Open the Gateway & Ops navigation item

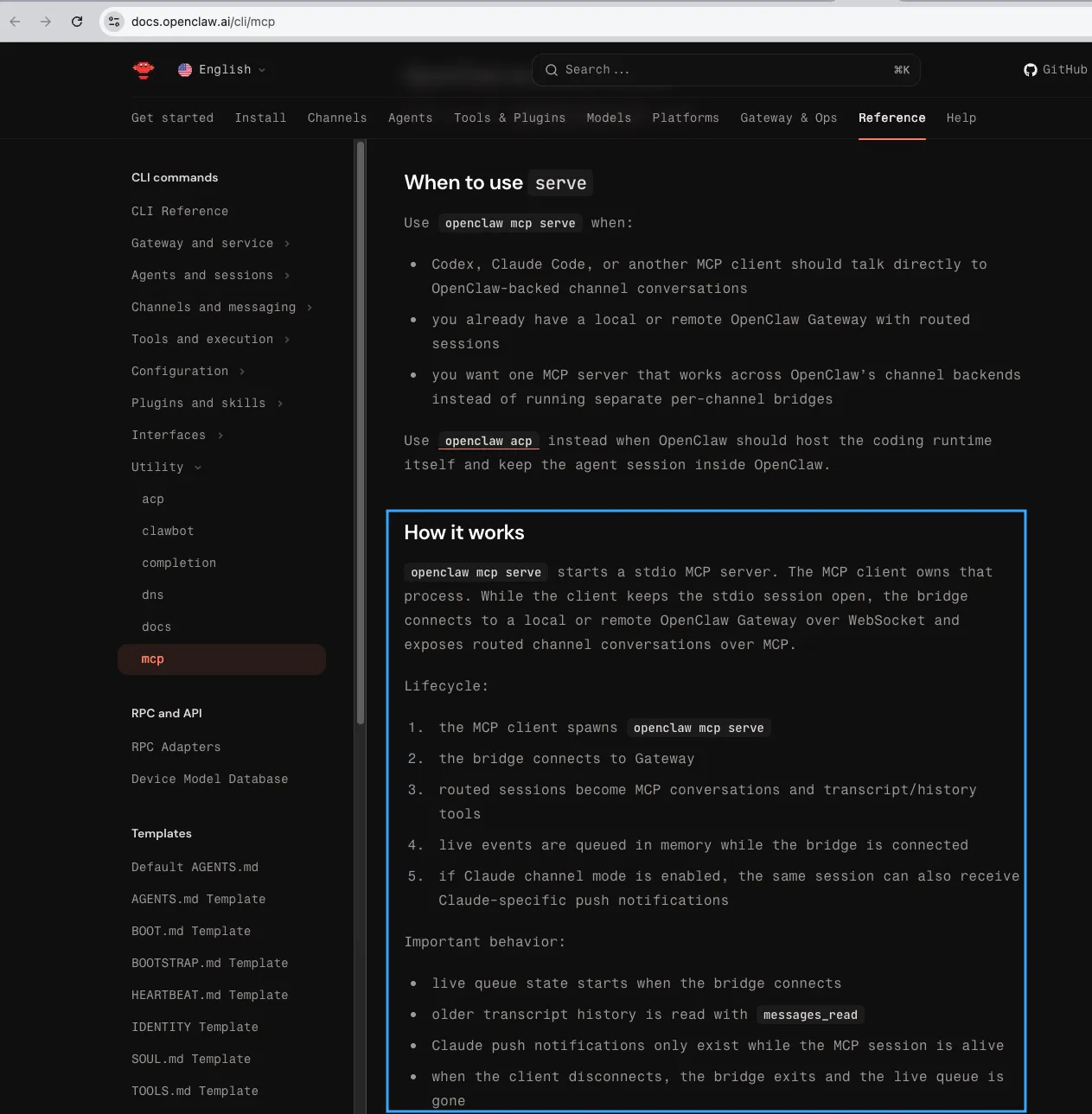pyautogui.click(x=788, y=118)
